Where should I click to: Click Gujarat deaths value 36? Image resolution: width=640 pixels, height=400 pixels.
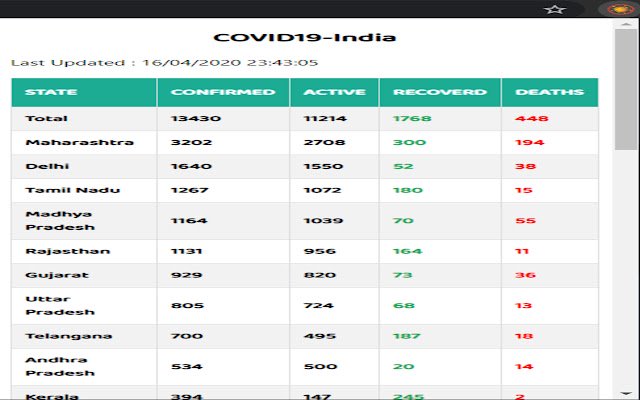[525, 275]
